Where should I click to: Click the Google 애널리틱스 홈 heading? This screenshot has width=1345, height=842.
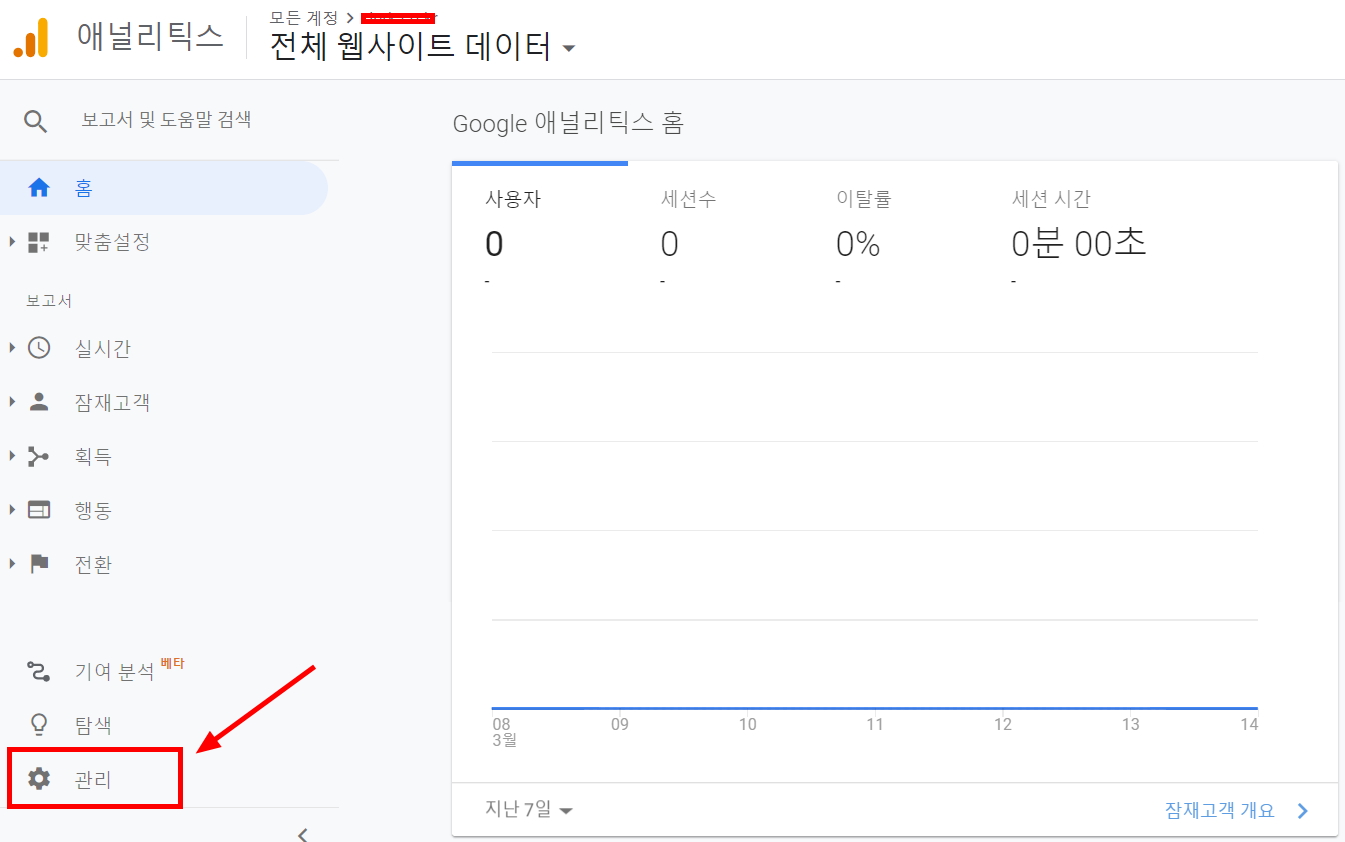(568, 124)
